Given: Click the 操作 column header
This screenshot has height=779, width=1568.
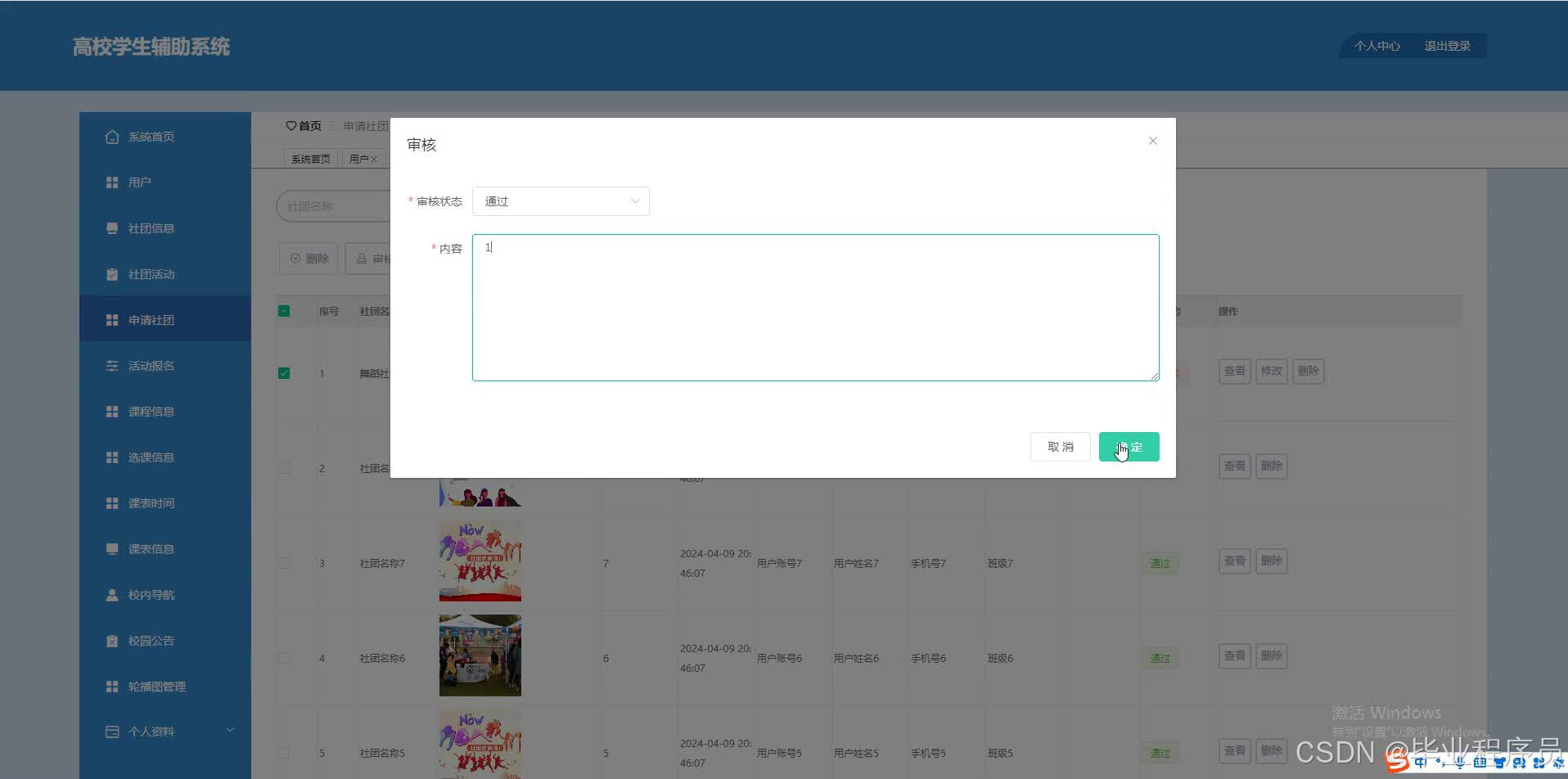Looking at the screenshot, I should point(1228,312).
